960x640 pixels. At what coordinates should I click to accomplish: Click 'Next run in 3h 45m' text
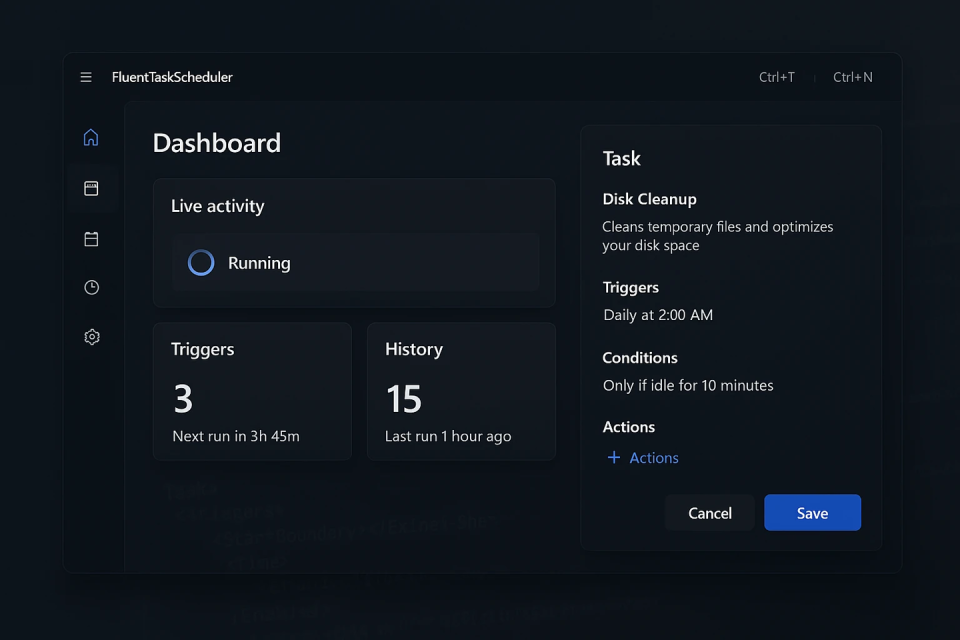[x=236, y=436]
